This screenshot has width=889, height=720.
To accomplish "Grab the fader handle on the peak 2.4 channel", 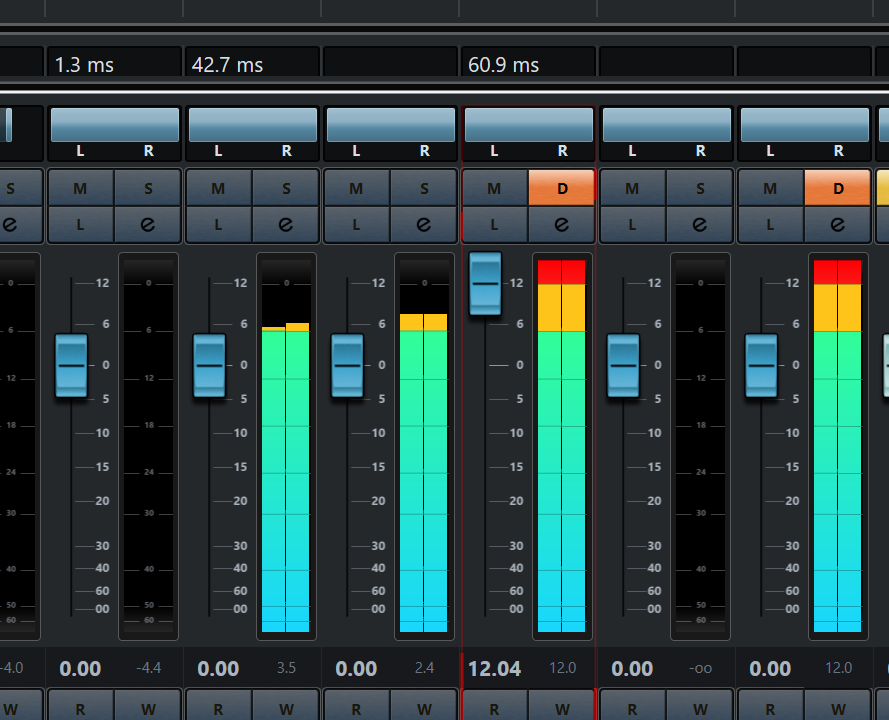I will click(x=347, y=366).
